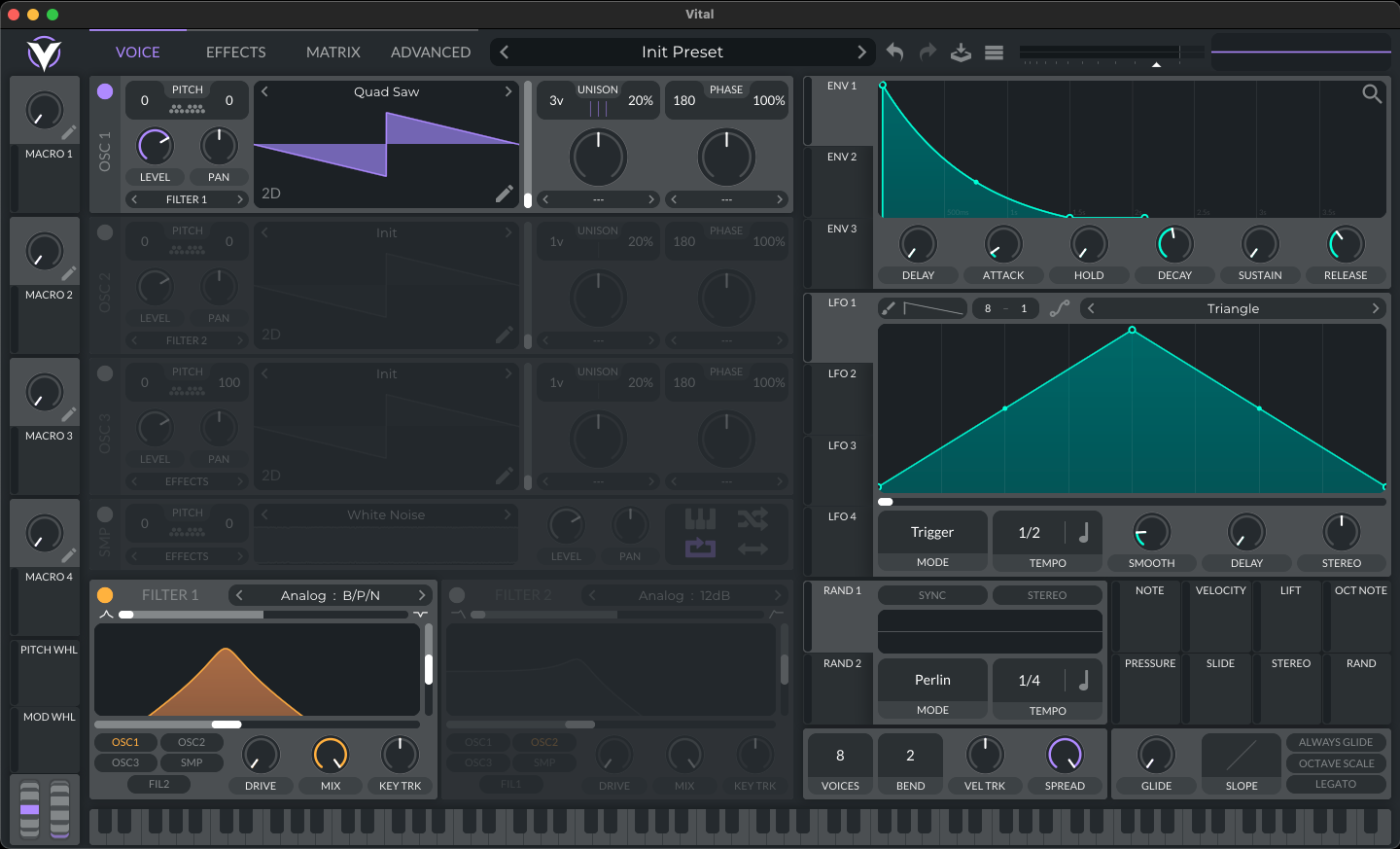Click the save preset icon
The image size is (1400, 849).
click(961, 53)
